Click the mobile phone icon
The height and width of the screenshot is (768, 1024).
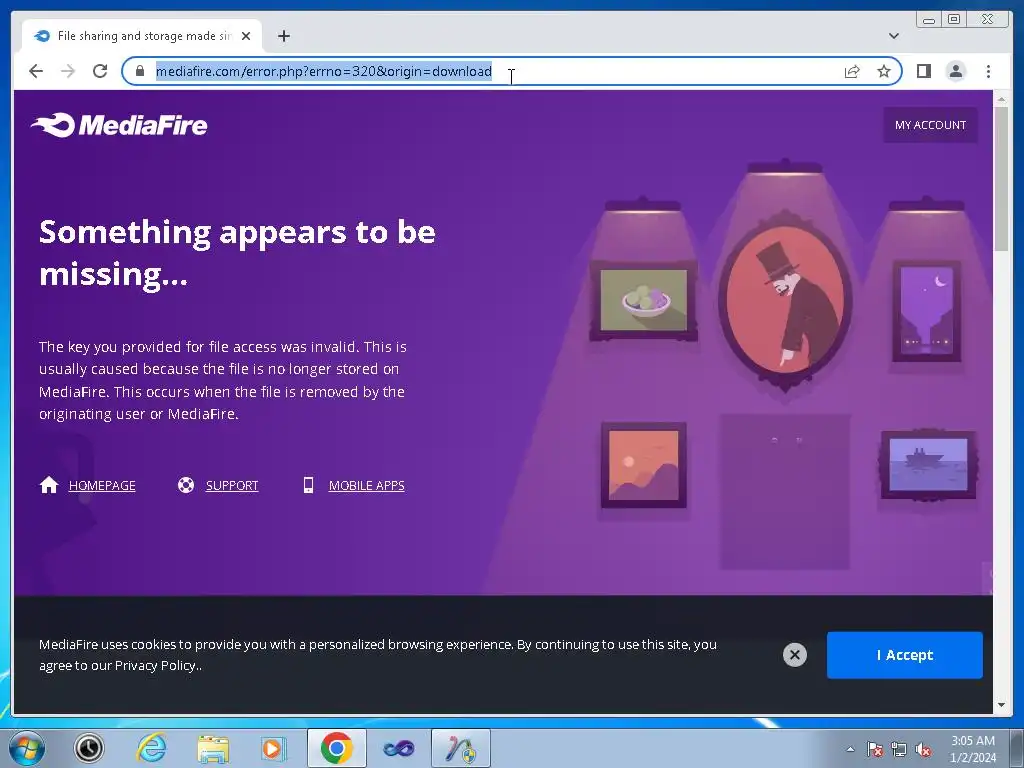[308, 485]
